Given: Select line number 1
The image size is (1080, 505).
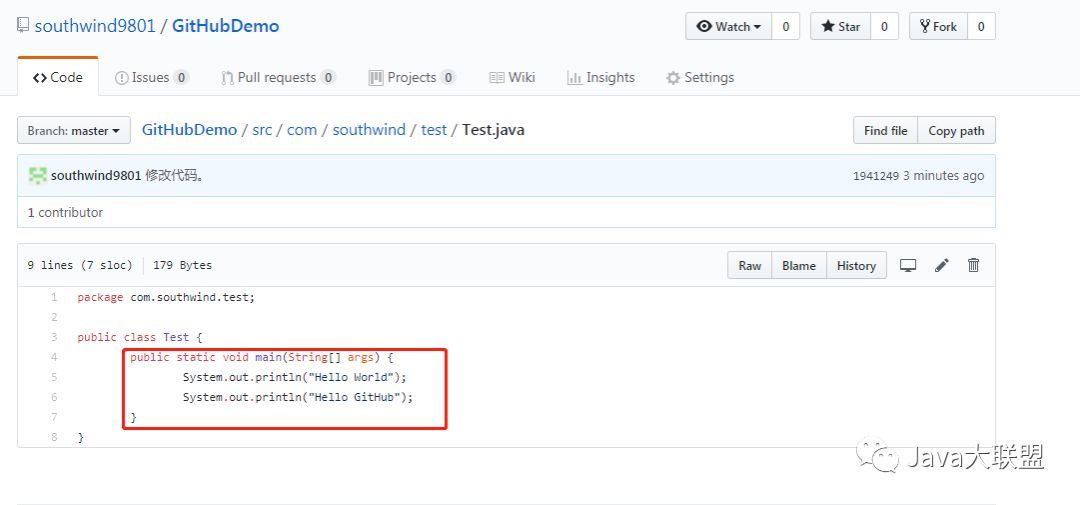Looking at the screenshot, I should pos(54,297).
